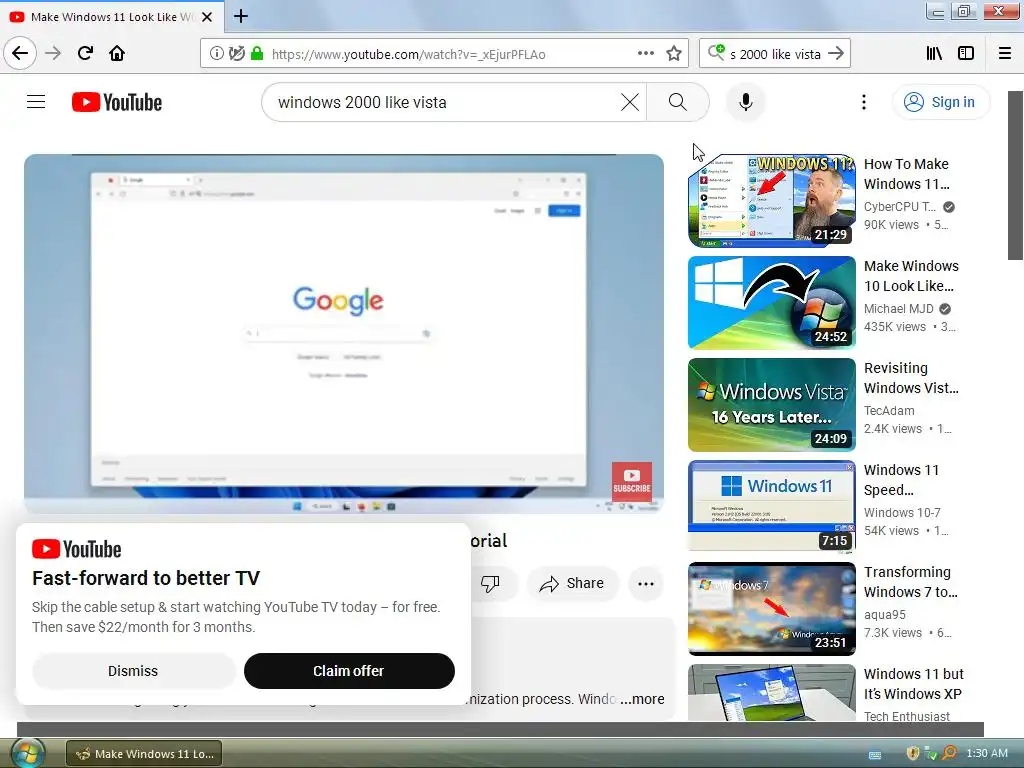
Task: Open aqua95 channel name
Action: click(x=884, y=615)
